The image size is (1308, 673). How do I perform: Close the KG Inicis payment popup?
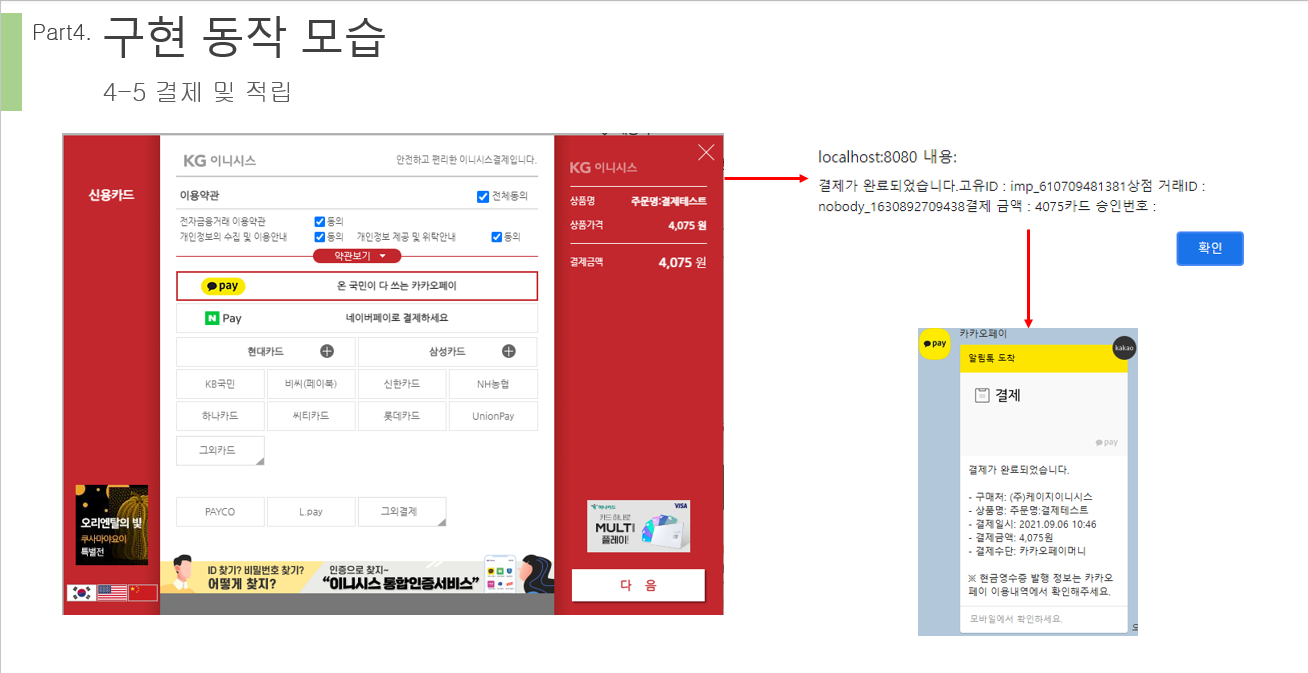click(706, 152)
